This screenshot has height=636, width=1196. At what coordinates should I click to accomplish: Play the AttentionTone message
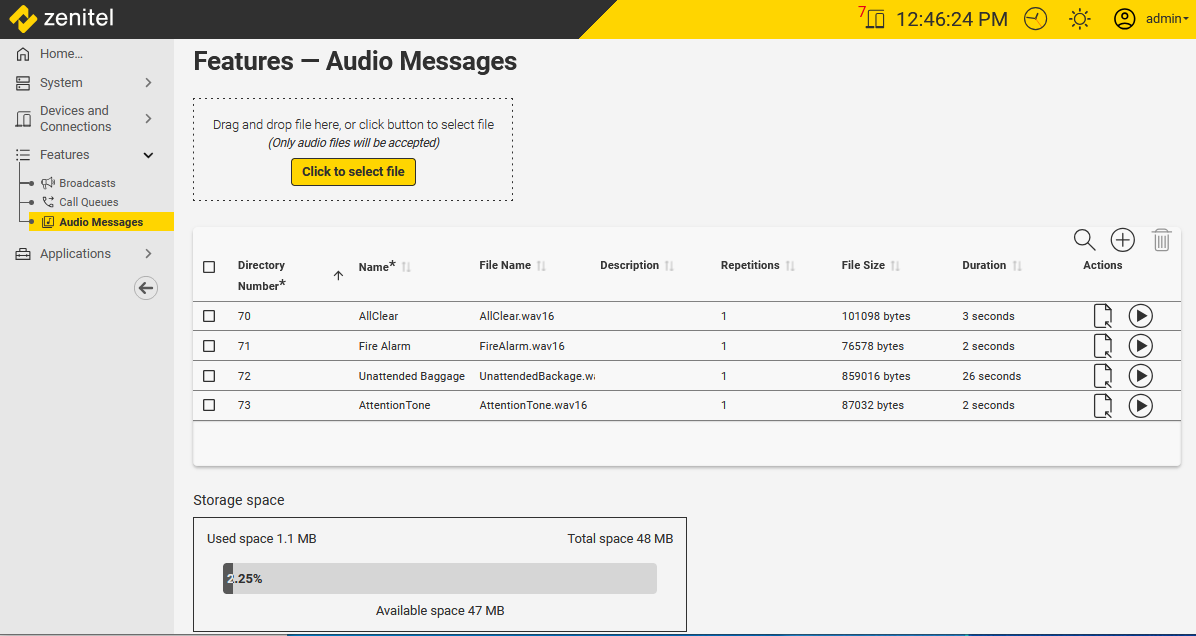1140,406
